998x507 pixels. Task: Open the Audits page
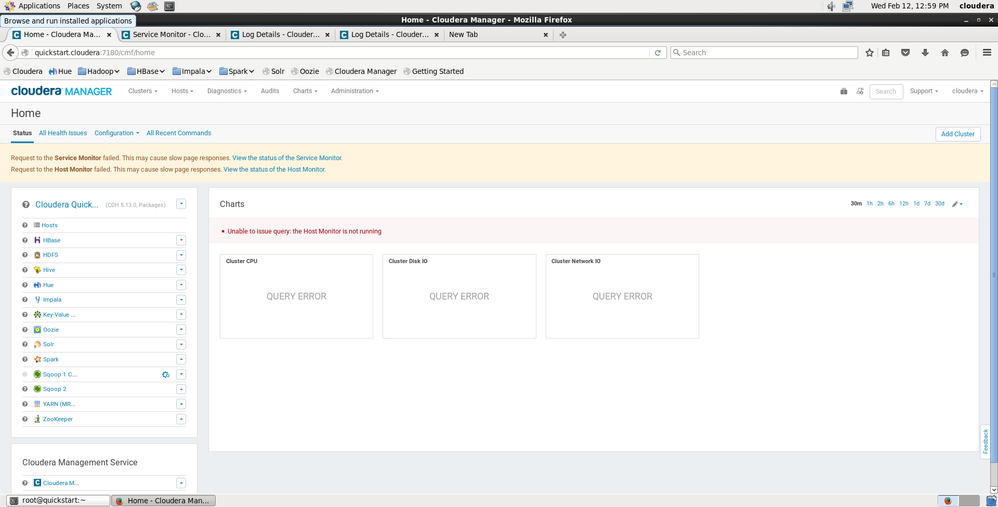click(x=270, y=91)
